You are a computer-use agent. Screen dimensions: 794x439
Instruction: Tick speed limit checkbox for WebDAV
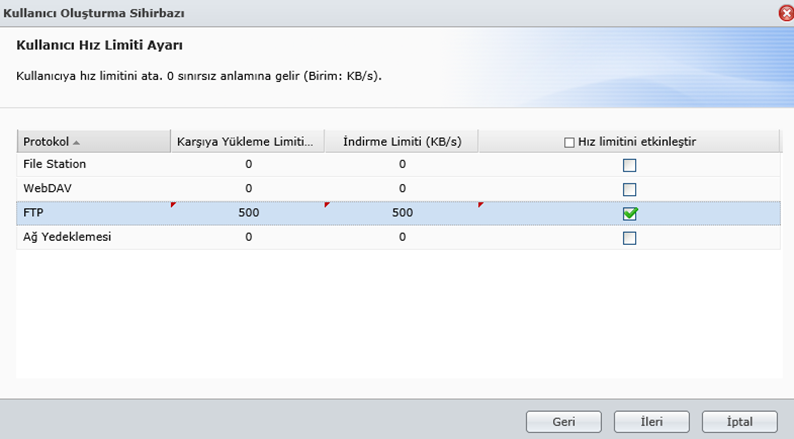click(x=629, y=189)
